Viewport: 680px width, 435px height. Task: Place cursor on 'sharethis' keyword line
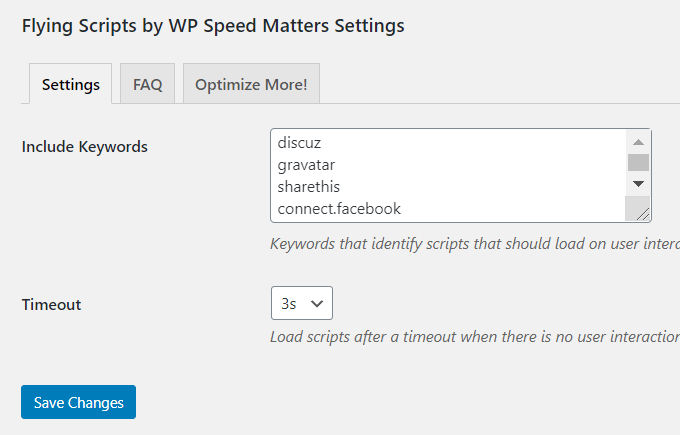(x=309, y=187)
